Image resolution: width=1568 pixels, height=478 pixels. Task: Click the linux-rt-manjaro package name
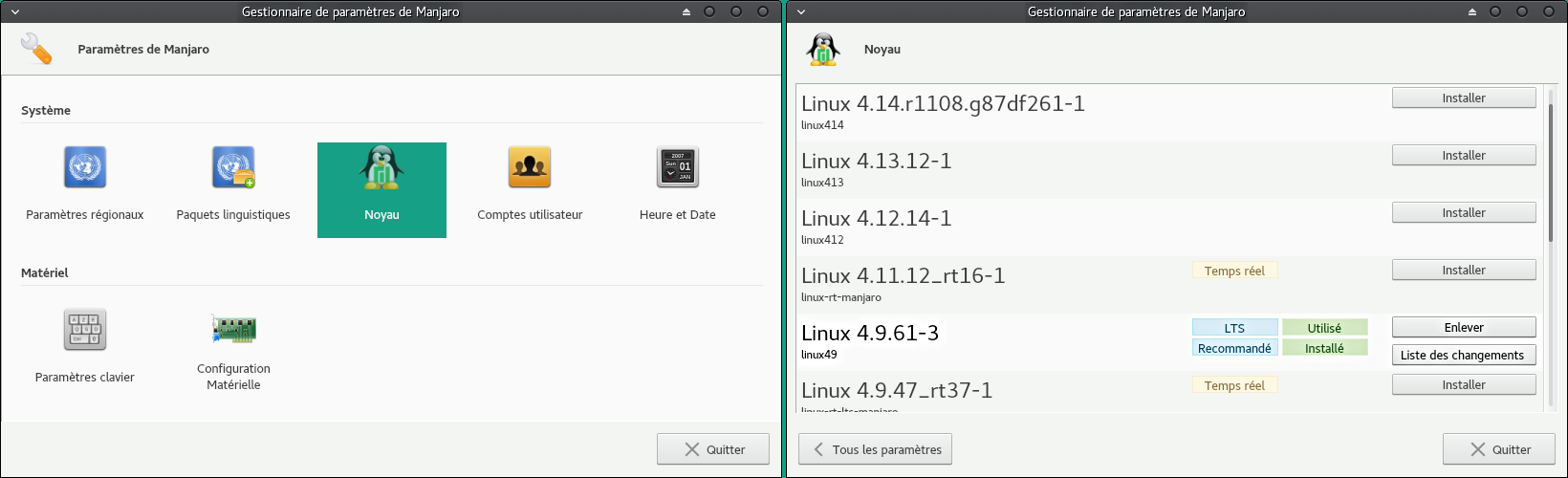[x=841, y=297]
